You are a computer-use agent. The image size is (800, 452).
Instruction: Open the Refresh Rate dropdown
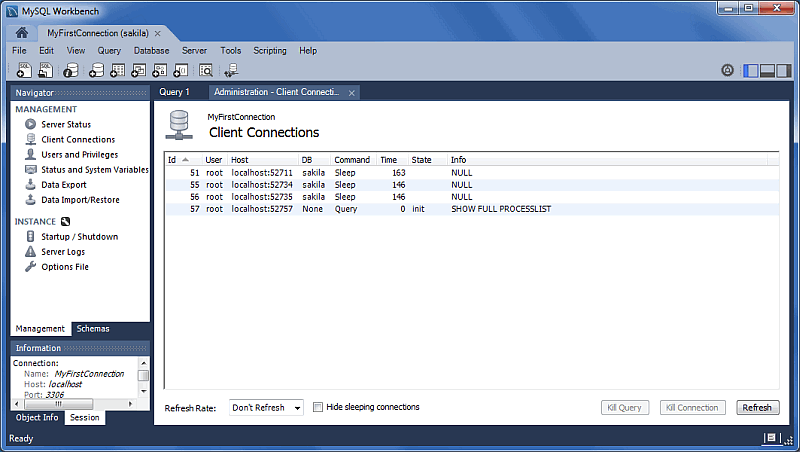(266, 408)
